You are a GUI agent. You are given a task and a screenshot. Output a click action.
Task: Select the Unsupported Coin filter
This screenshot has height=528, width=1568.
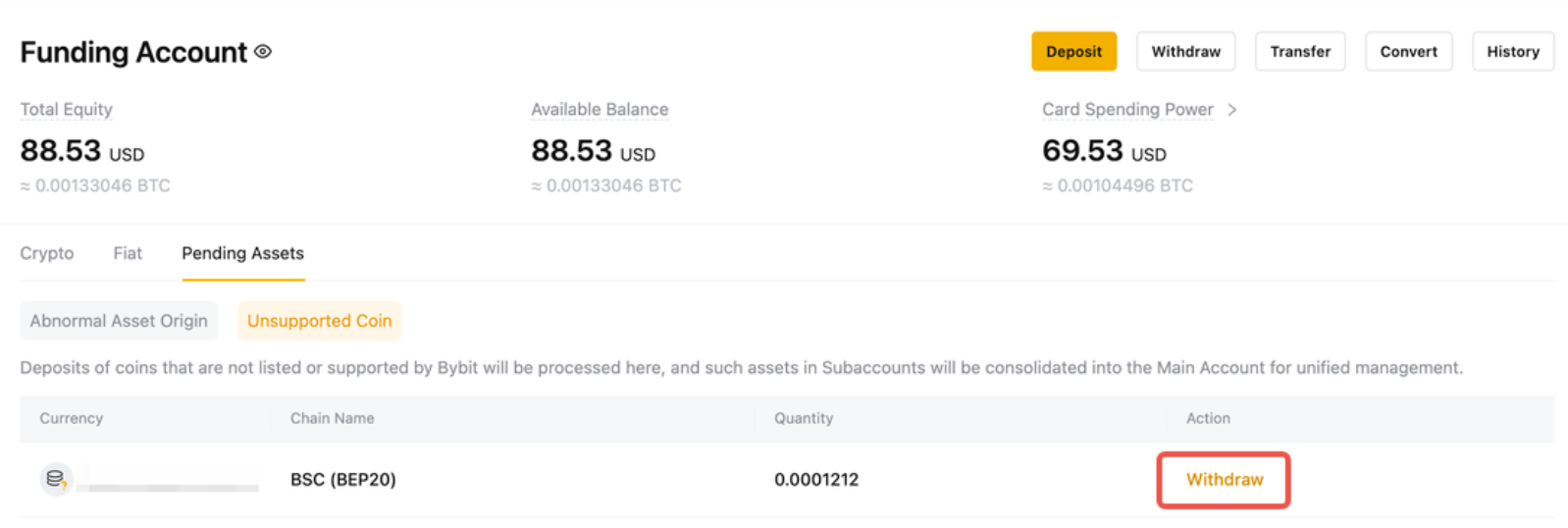coord(319,321)
